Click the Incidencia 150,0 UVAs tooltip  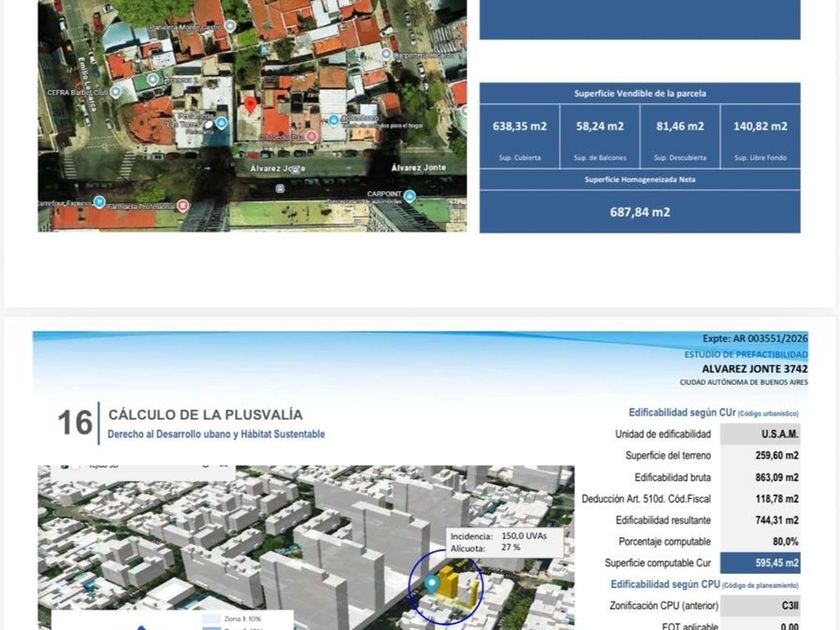pyautogui.click(x=505, y=542)
